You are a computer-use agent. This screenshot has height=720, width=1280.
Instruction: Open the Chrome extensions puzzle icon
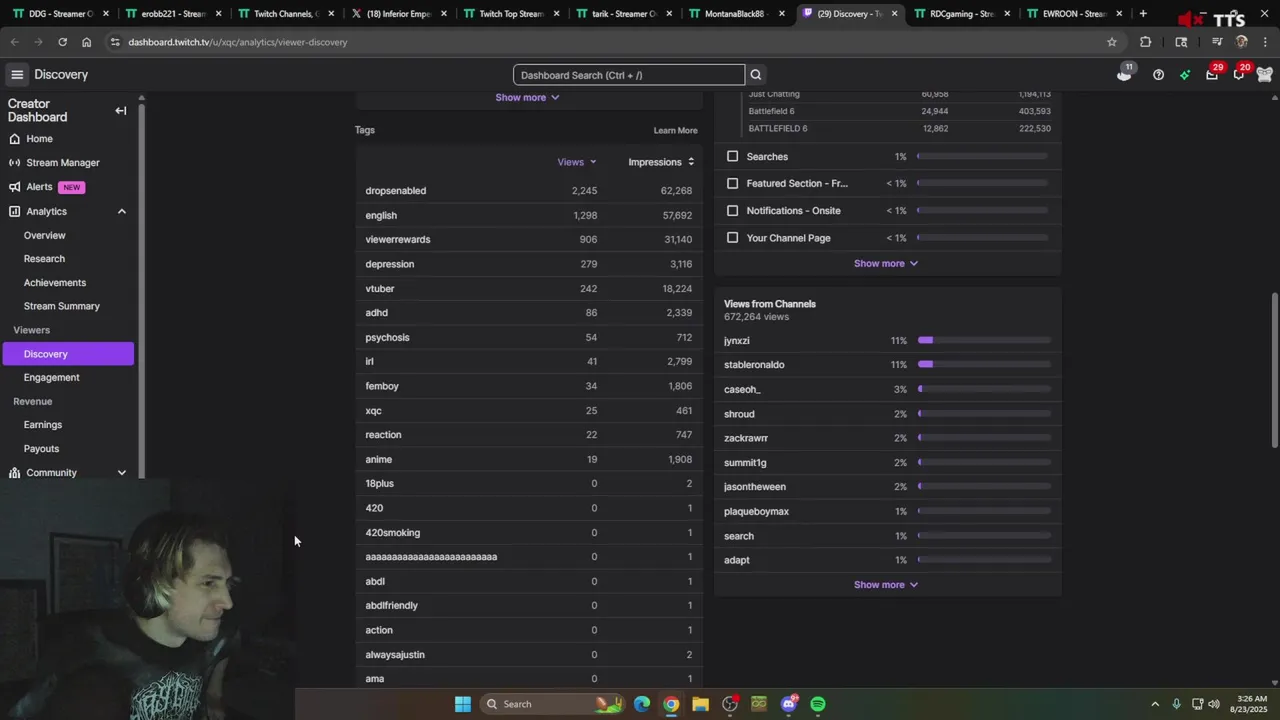tap(1145, 42)
